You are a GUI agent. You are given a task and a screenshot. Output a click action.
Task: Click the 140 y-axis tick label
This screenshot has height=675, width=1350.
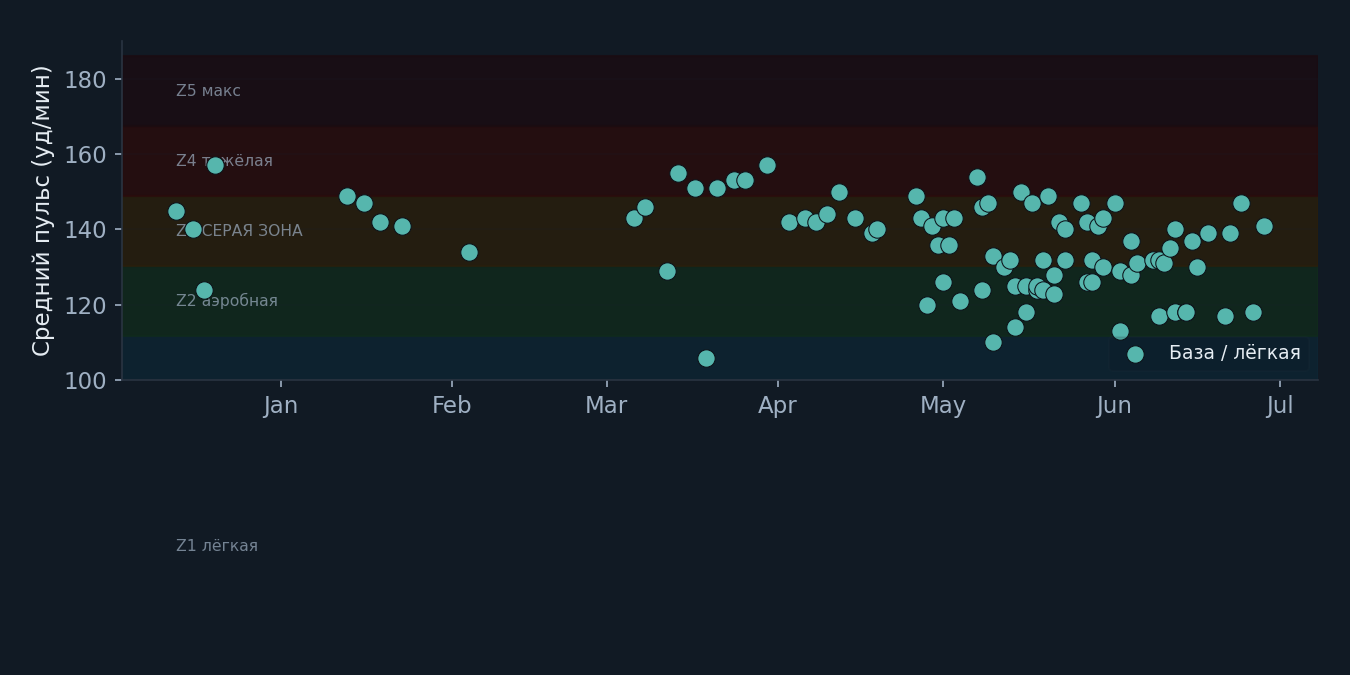tap(85, 230)
